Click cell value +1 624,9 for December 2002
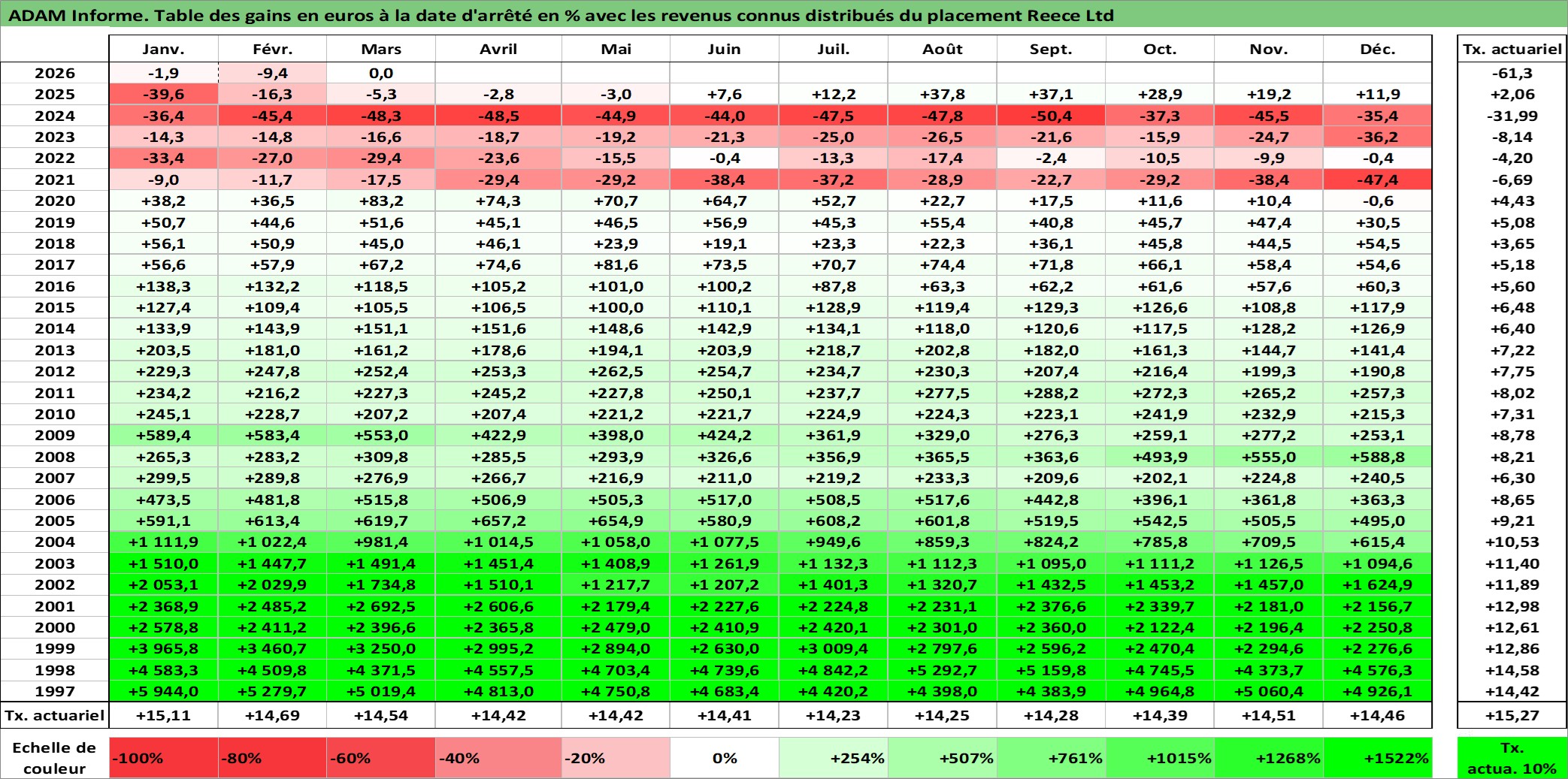This screenshot has height=779, width=1568. click(1378, 584)
